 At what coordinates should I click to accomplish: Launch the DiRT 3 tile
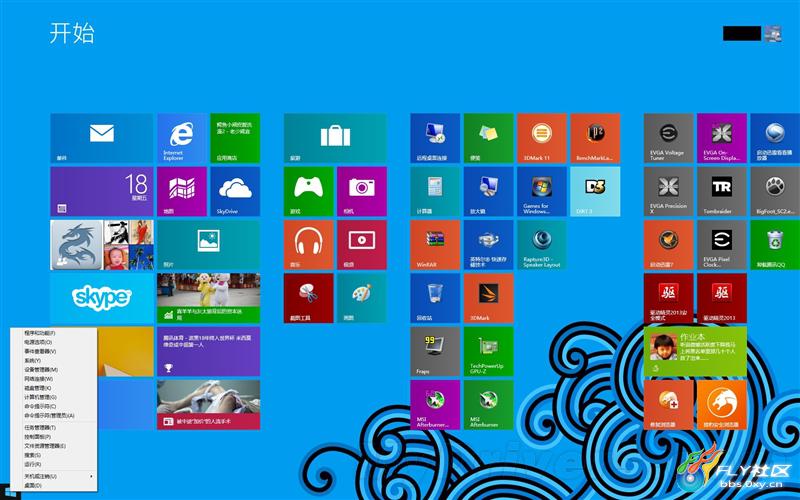(x=595, y=191)
